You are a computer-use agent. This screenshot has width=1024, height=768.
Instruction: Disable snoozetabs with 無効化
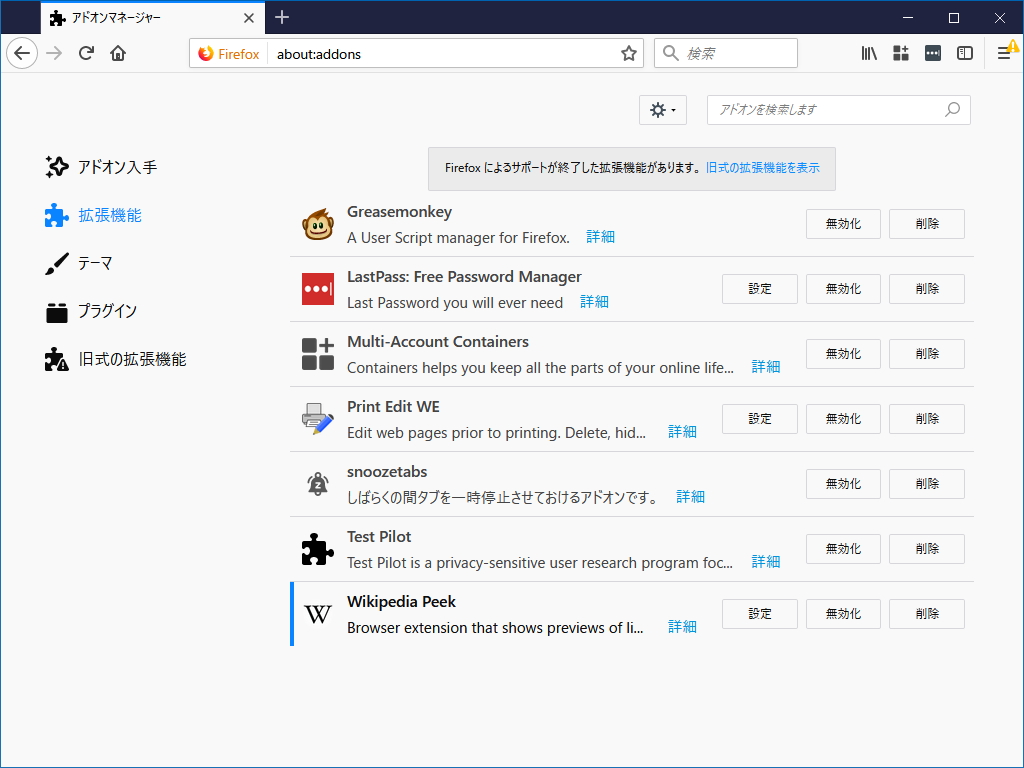click(843, 484)
